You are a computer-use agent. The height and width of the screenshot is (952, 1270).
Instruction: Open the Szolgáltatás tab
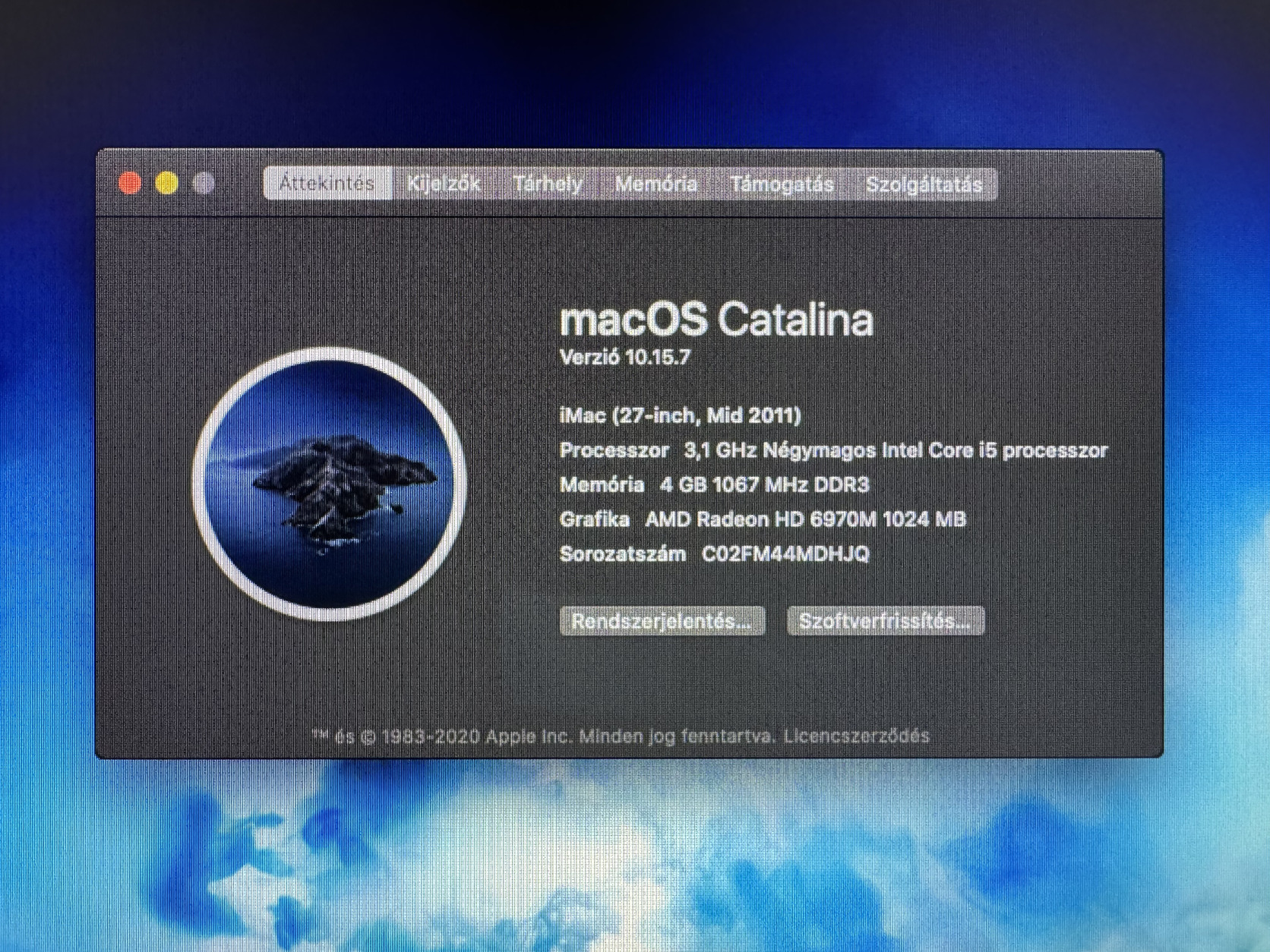[x=924, y=184]
